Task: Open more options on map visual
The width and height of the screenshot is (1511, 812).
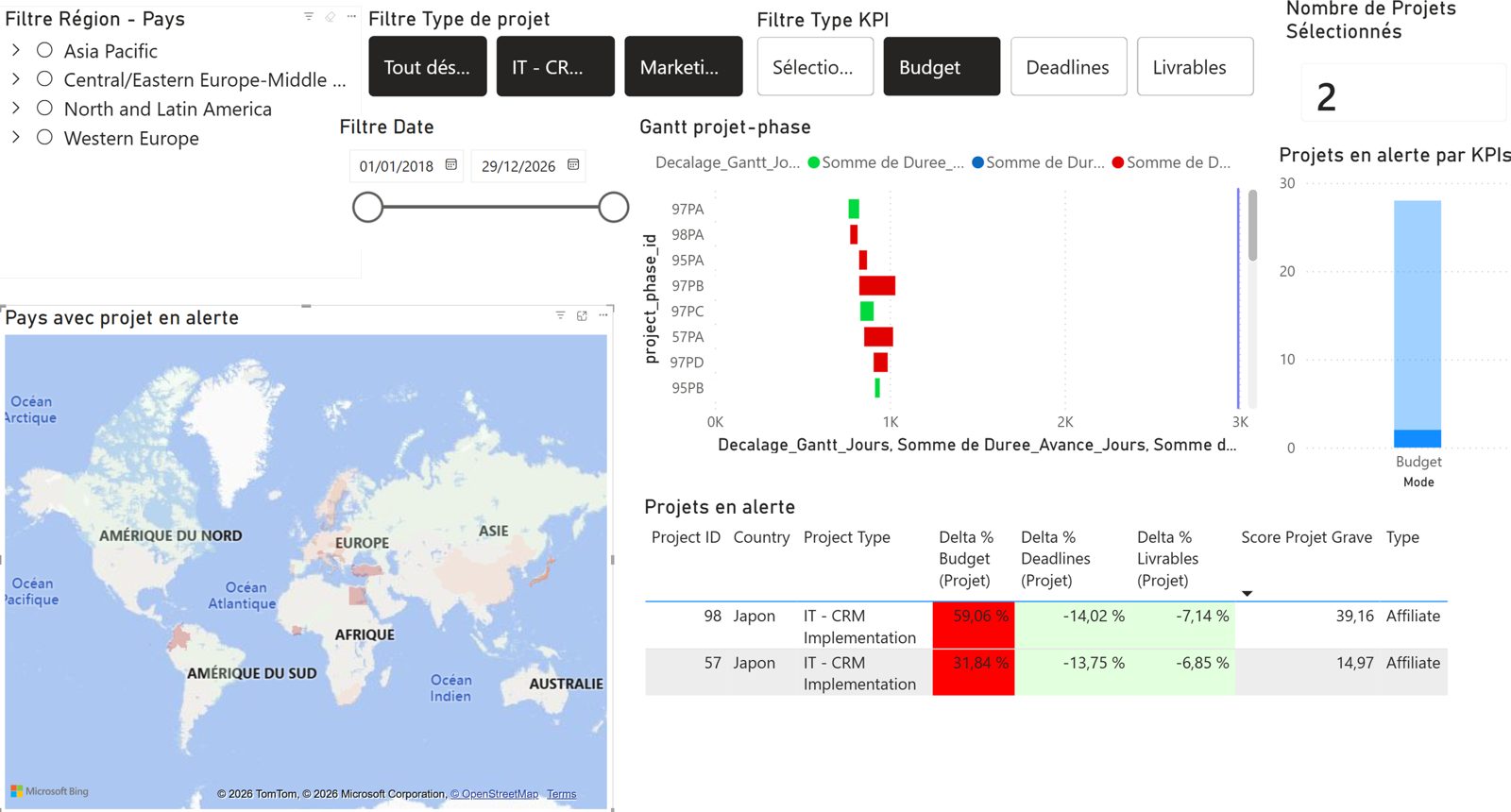Action: coord(603,315)
